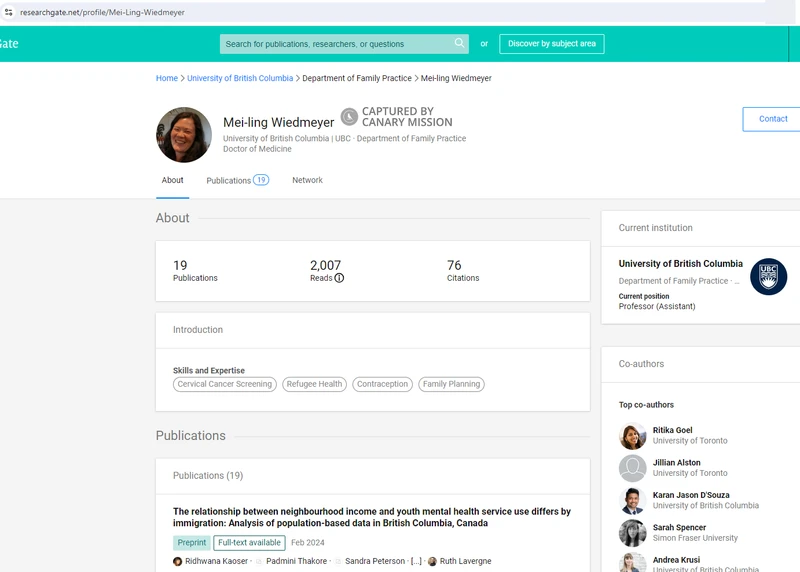Click Discover by subject area button
Image resolution: width=800 pixels, height=572 pixels.
(552, 44)
